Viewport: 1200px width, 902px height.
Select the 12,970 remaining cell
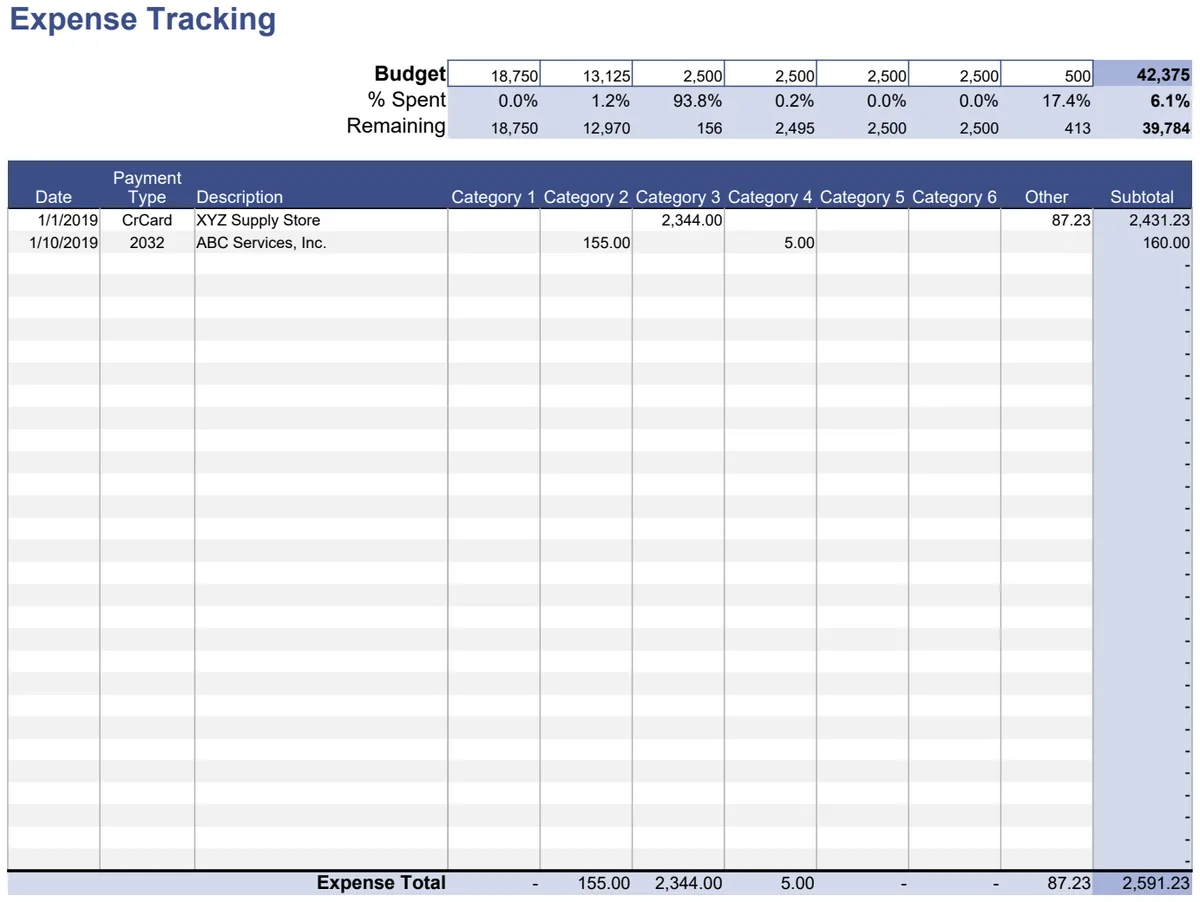(x=587, y=127)
